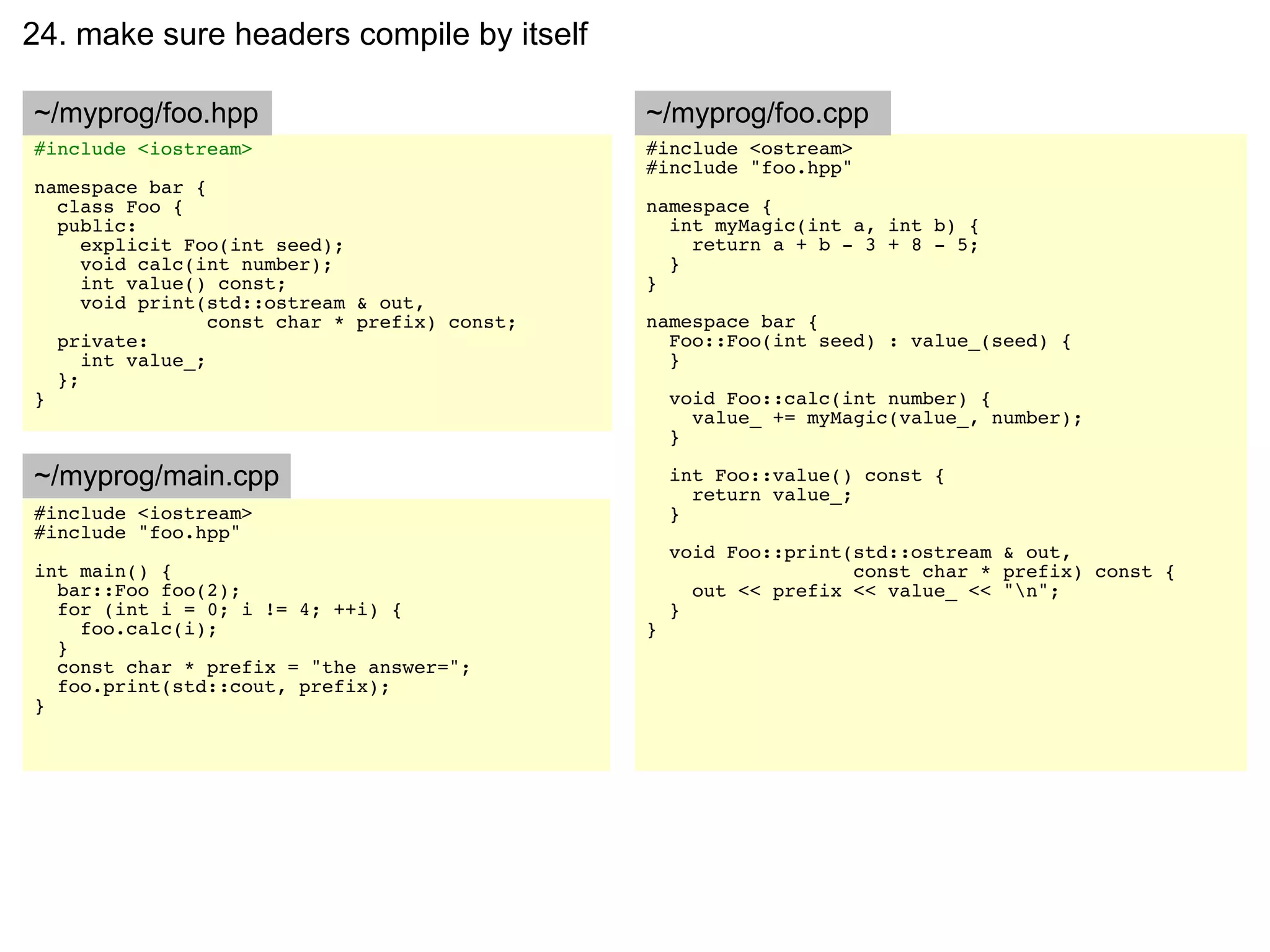
Task: Click 'out << prefix << value_ << "\n";' line
Action: [x=876, y=591]
